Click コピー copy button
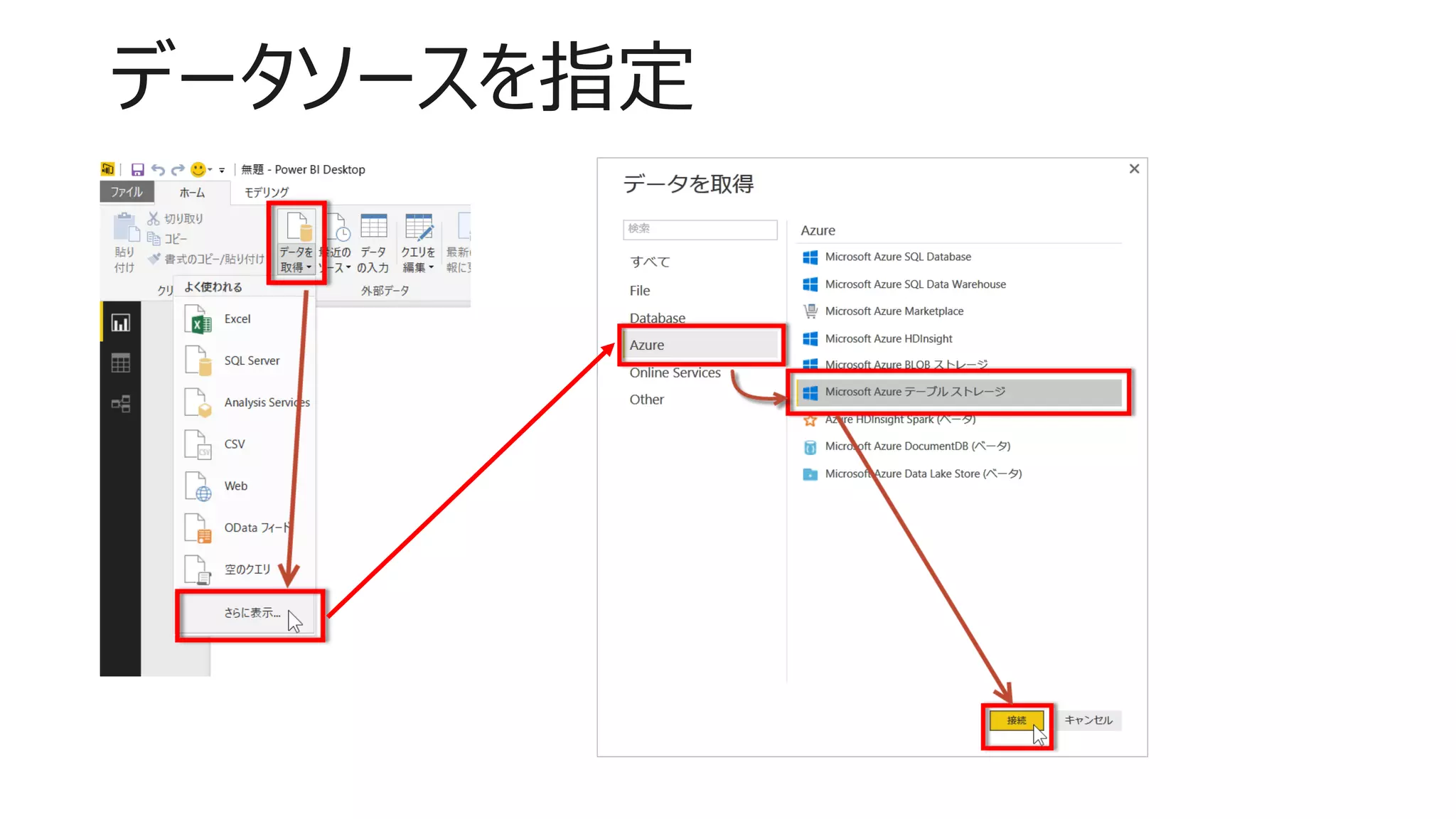 coord(168,239)
